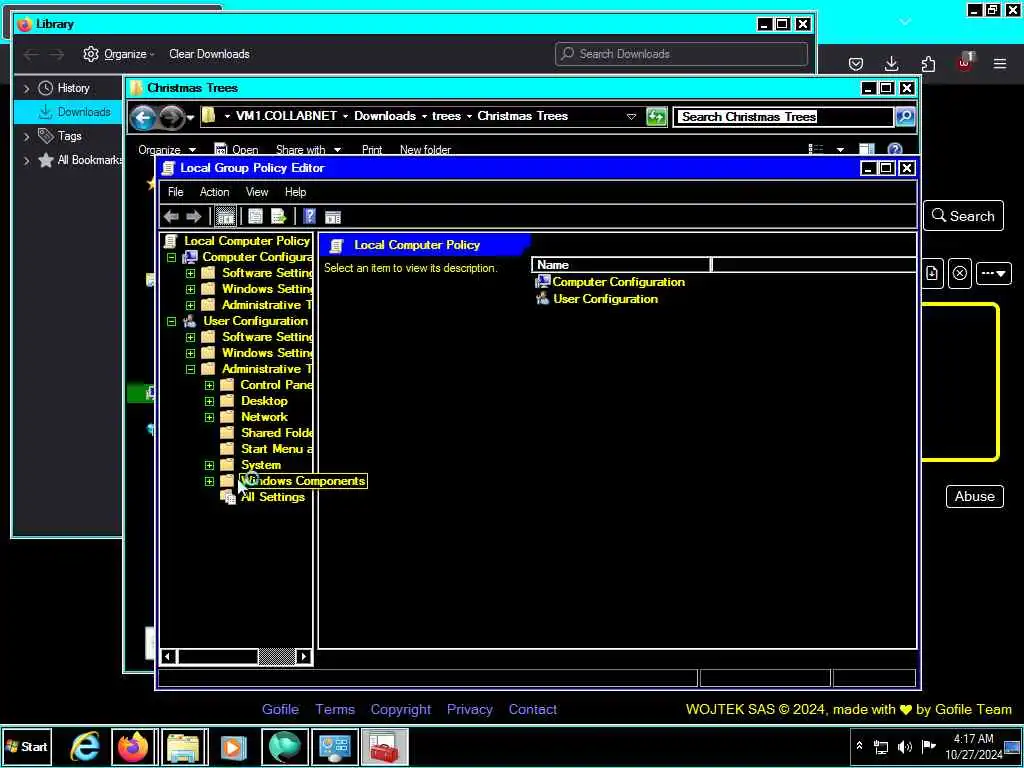
Task: Click the New folder command in Christmas Trees
Action: (x=425, y=150)
